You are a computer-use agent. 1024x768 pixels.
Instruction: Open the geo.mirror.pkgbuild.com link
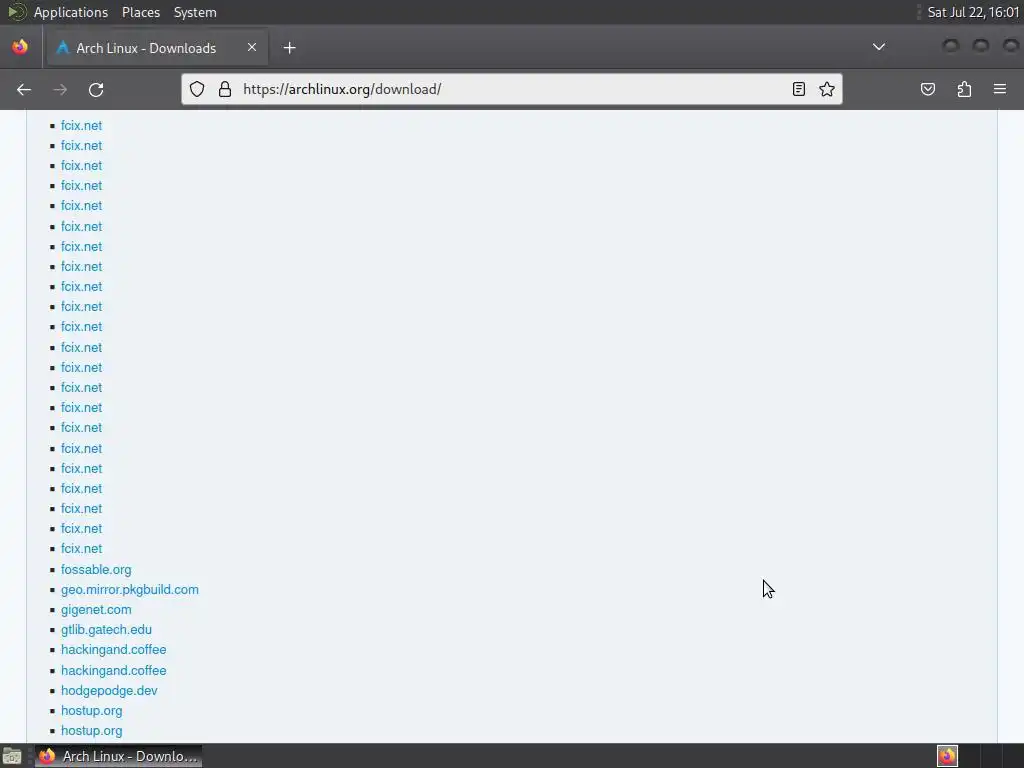click(x=130, y=590)
